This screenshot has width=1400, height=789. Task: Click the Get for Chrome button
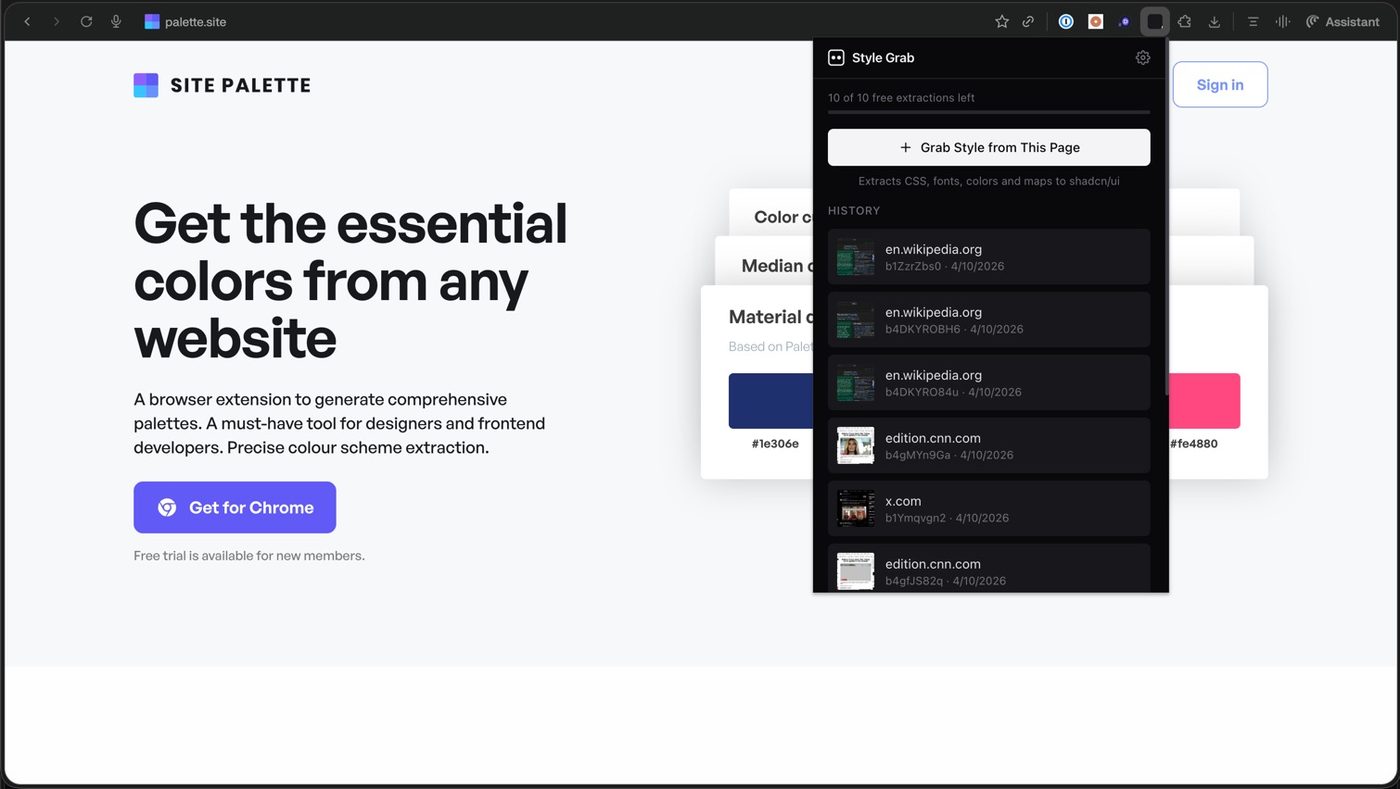(x=234, y=507)
